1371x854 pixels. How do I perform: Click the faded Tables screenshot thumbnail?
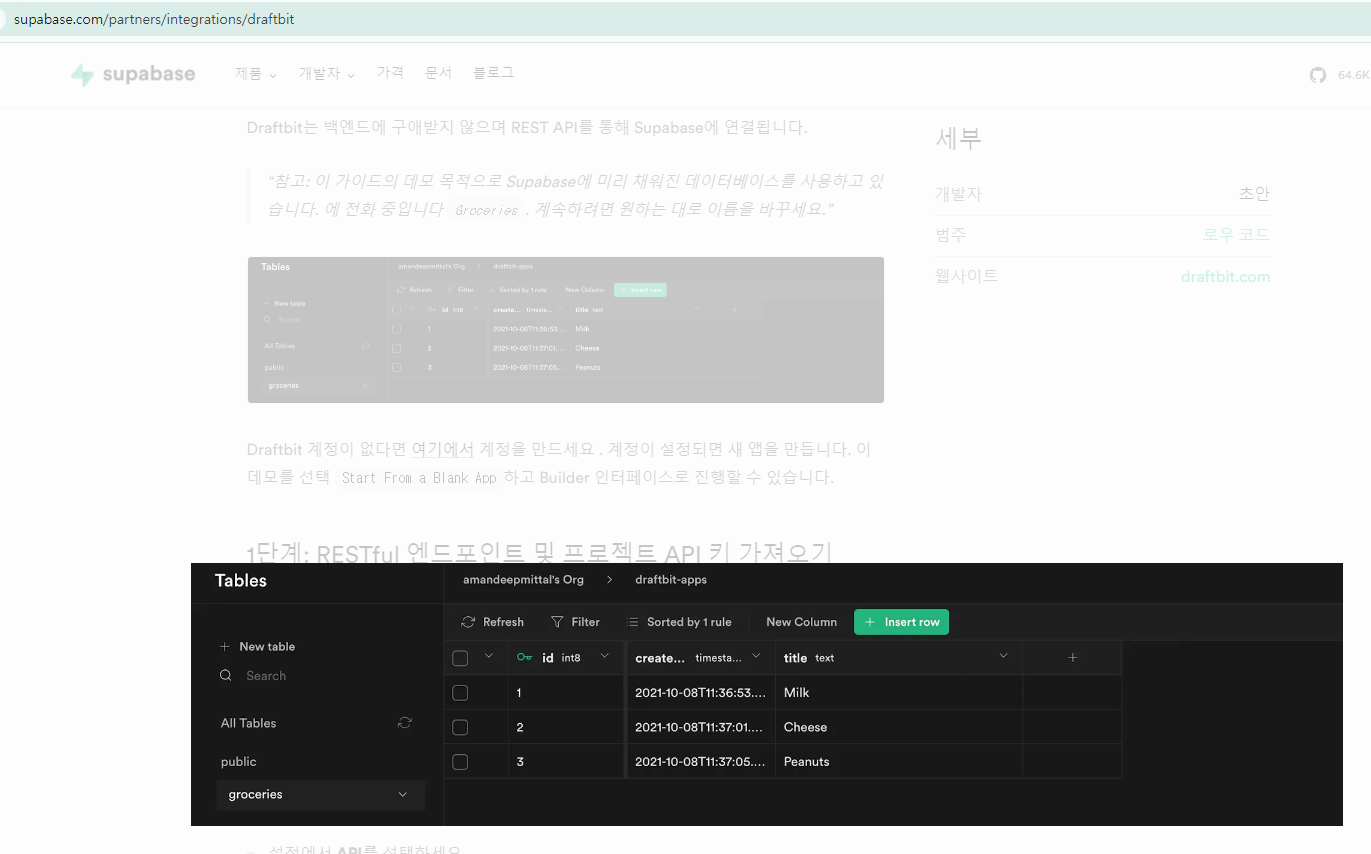(x=566, y=330)
